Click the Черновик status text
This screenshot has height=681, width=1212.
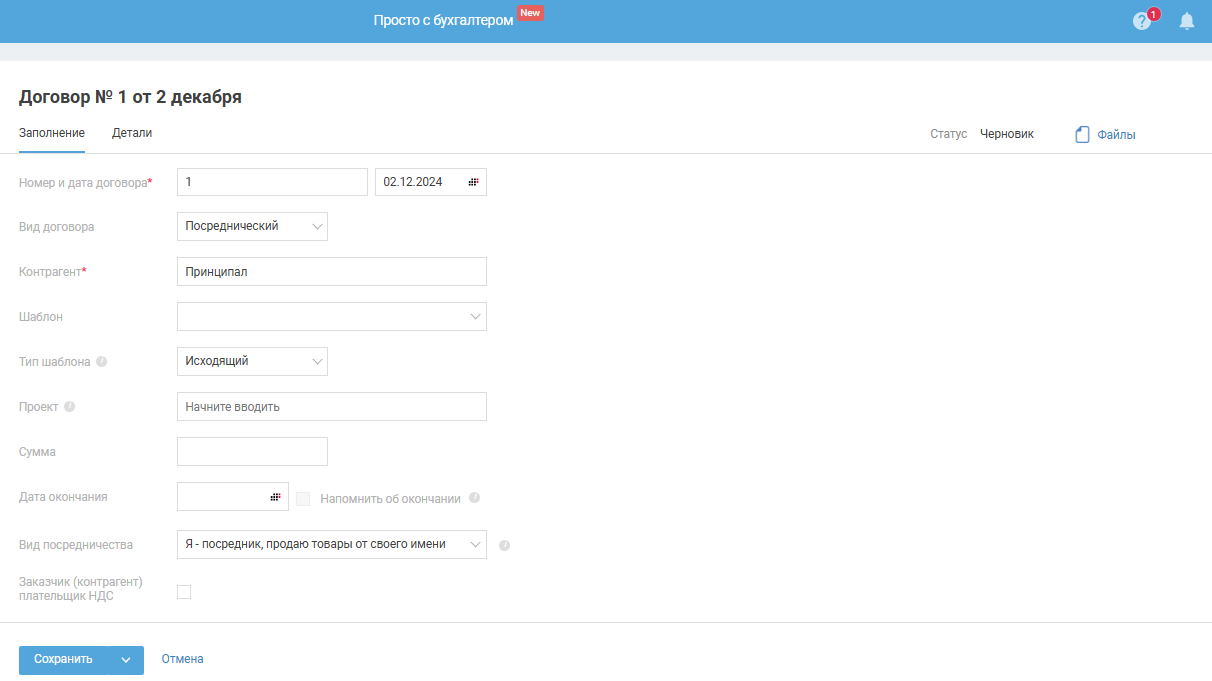click(x=1007, y=134)
